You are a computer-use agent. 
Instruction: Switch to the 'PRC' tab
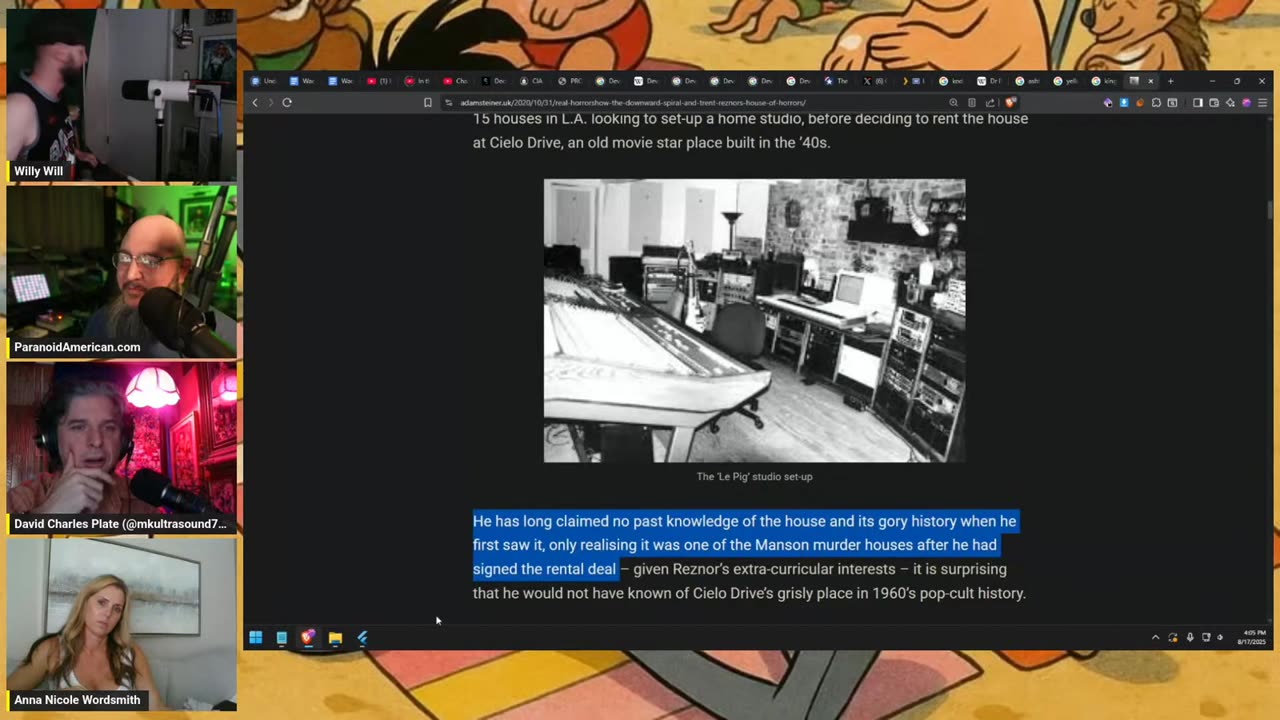point(570,81)
